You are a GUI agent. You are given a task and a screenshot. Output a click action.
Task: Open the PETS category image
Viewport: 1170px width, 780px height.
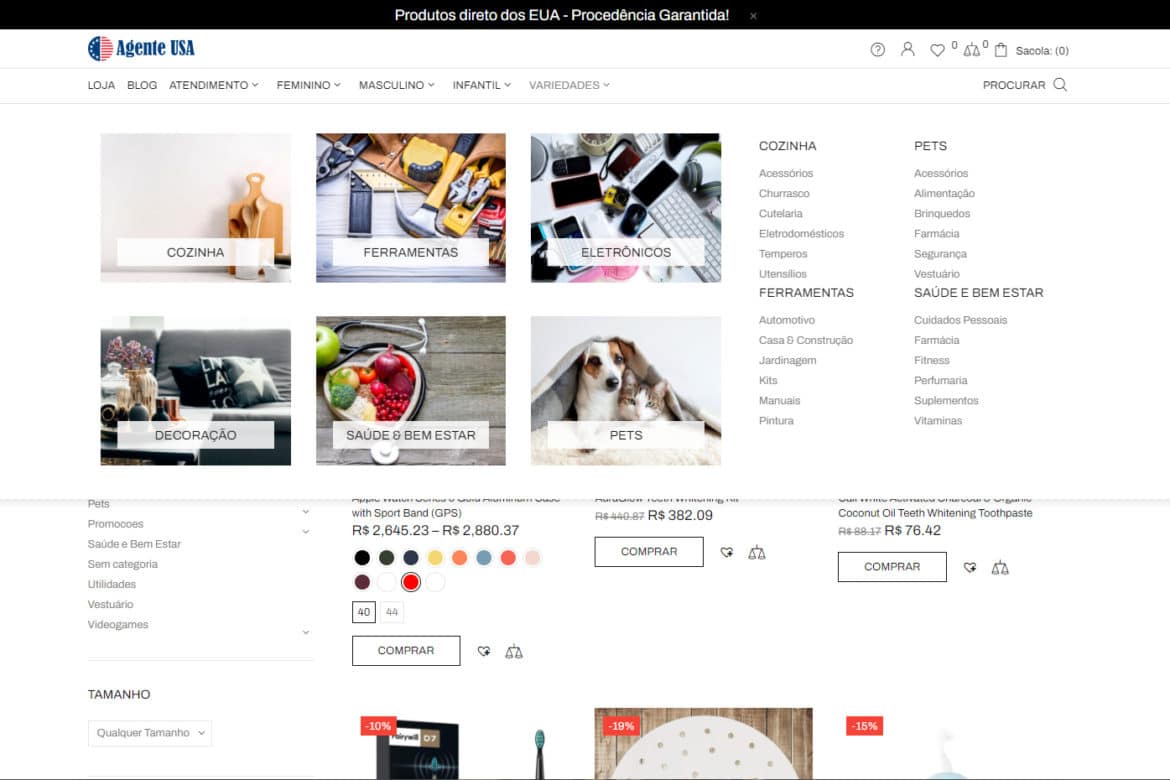coord(625,390)
